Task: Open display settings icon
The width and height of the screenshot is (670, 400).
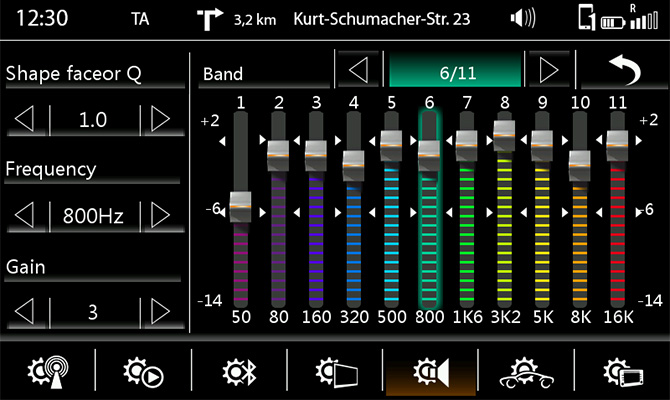Action: point(335,374)
